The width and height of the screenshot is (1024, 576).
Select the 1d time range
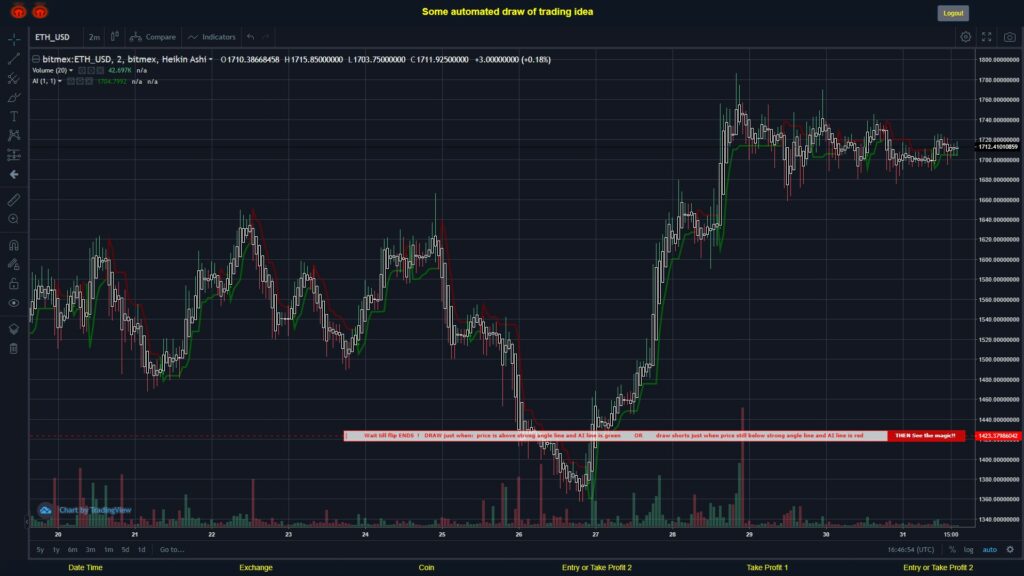coord(142,550)
